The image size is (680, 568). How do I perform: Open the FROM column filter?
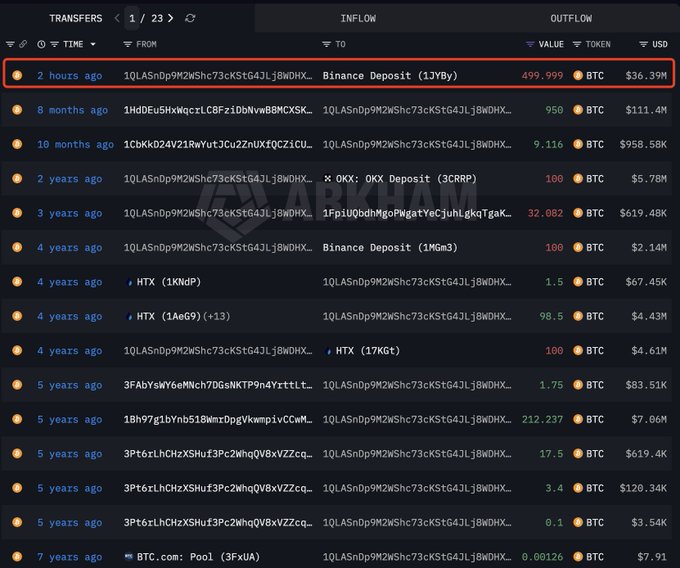click(127, 45)
